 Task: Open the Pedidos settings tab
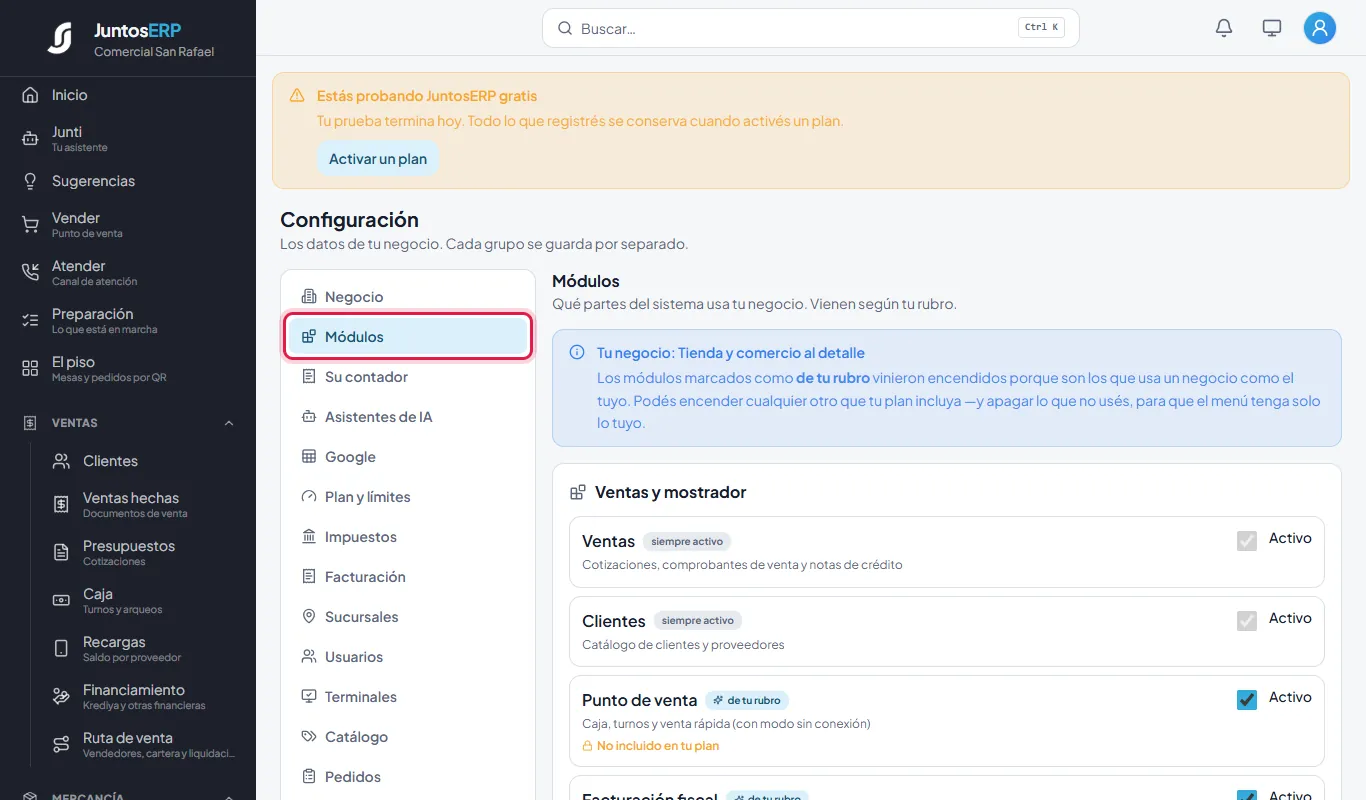coord(408,777)
